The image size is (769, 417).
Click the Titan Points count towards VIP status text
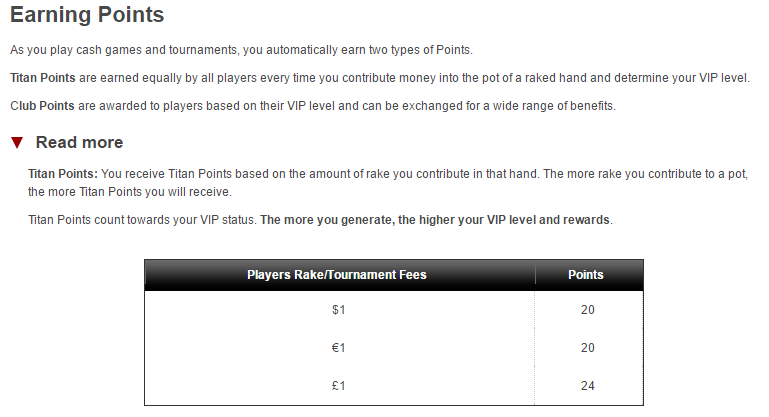[x=142, y=220]
